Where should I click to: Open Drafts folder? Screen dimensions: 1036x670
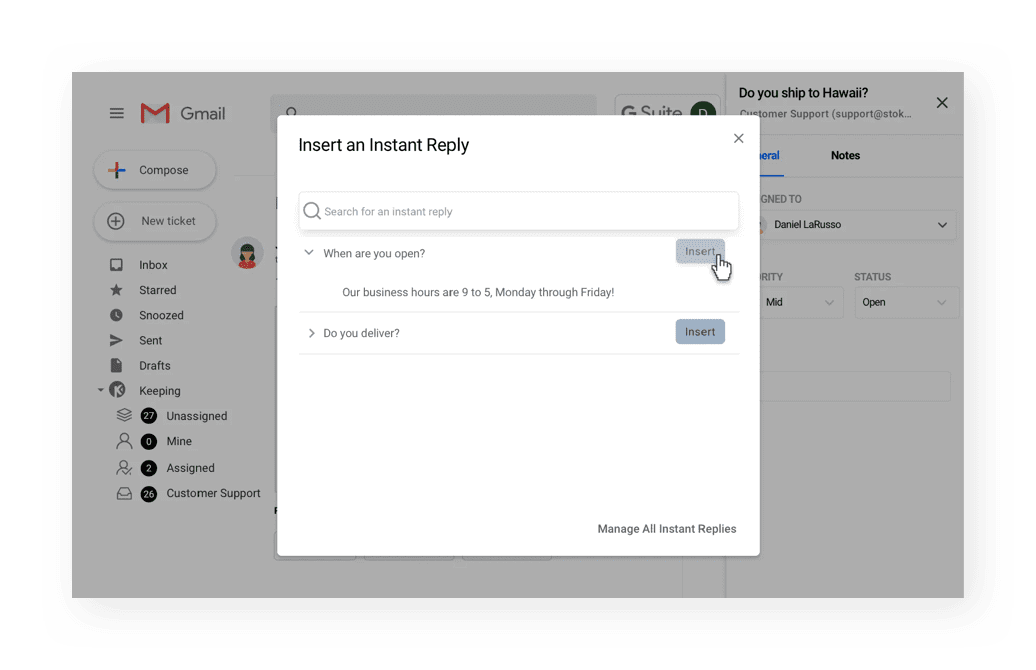(x=155, y=365)
